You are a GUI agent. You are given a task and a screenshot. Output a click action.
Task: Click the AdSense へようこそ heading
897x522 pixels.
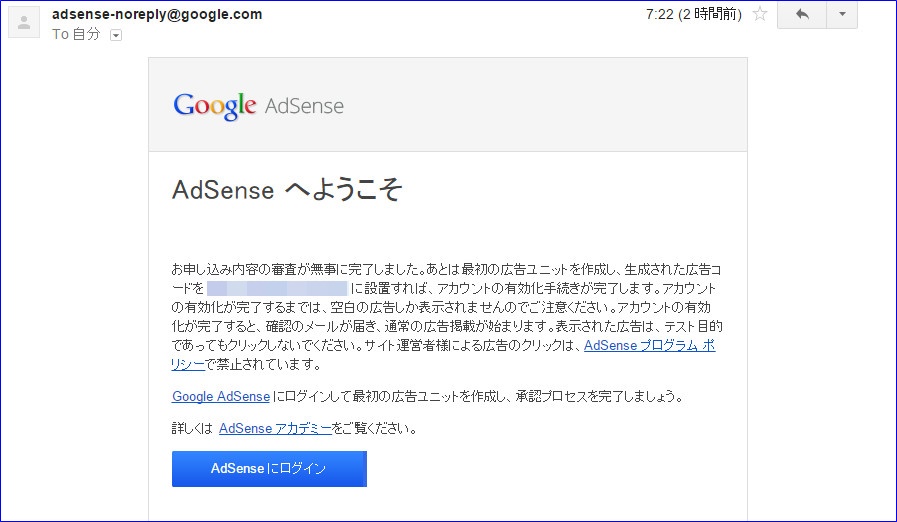pyautogui.click(x=287, y=189)
